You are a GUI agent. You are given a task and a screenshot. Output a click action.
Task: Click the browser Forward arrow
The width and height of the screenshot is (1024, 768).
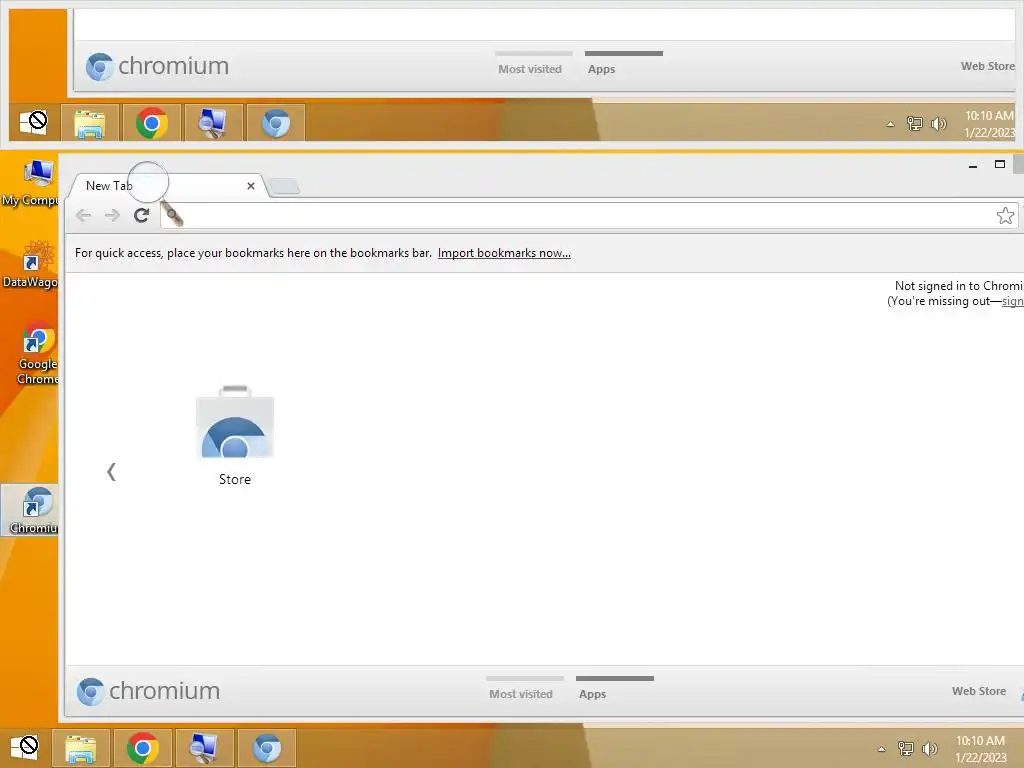112,216
